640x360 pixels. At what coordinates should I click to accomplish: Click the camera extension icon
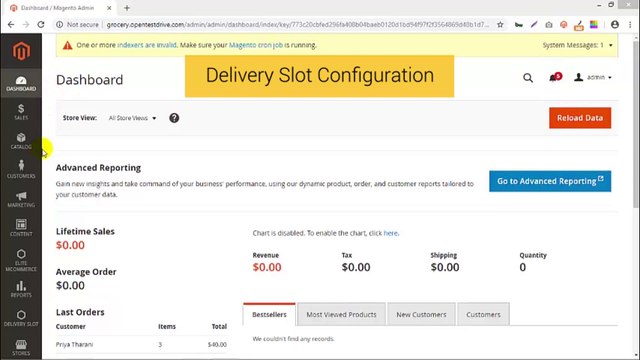pos(549,25)
